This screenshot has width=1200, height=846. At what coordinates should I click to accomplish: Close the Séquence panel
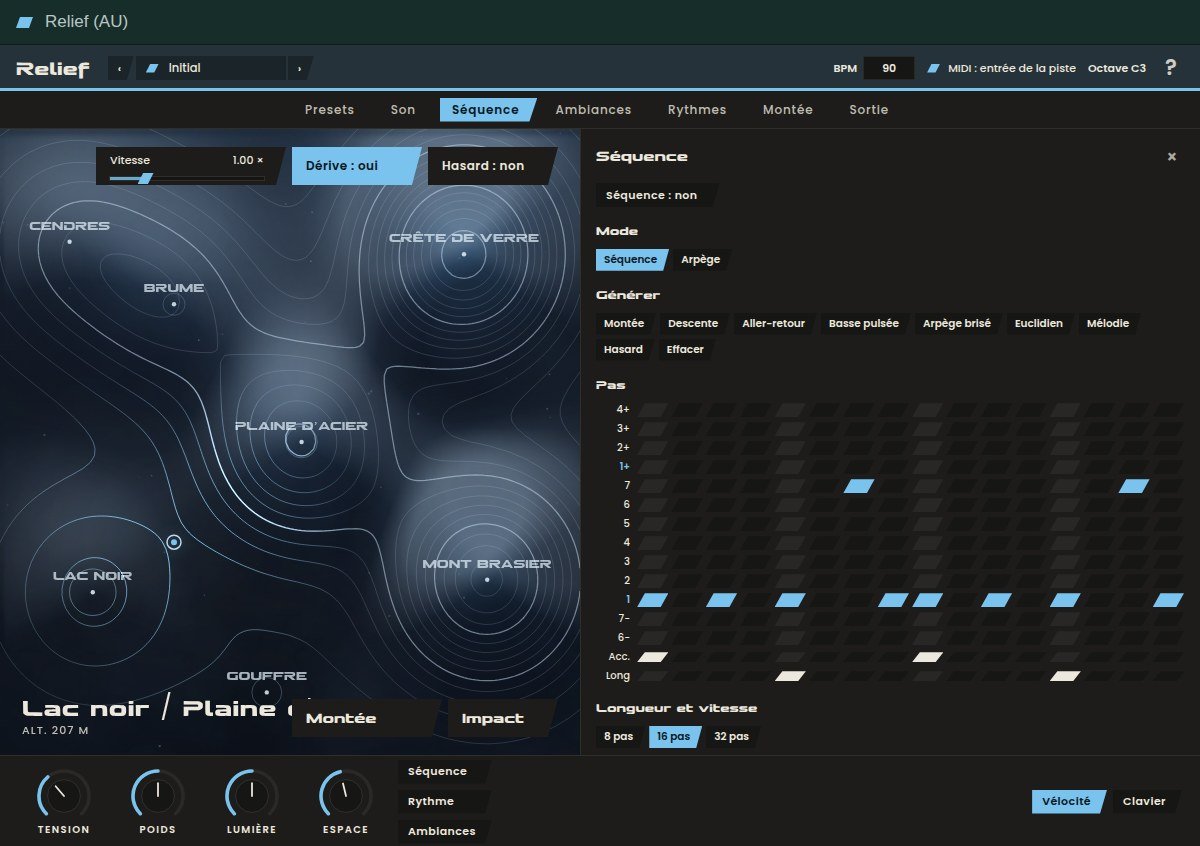click(x=1172, y=157)
